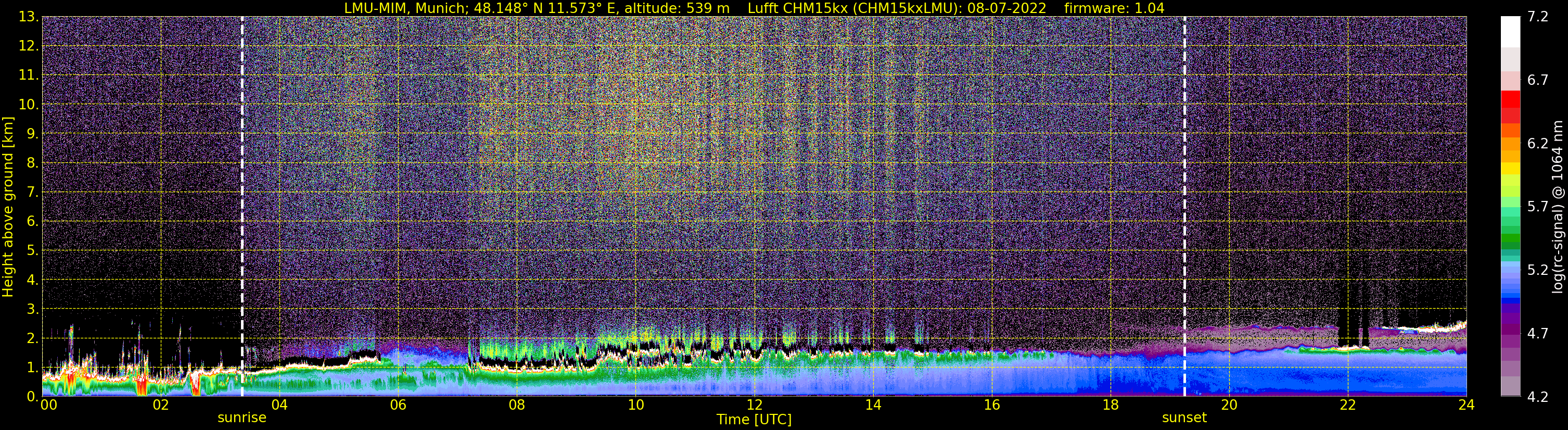Click the colorbar value 6.7
Viewport: 1568px width, 430px height.
pyautogui.click(x=1538, y=80)
